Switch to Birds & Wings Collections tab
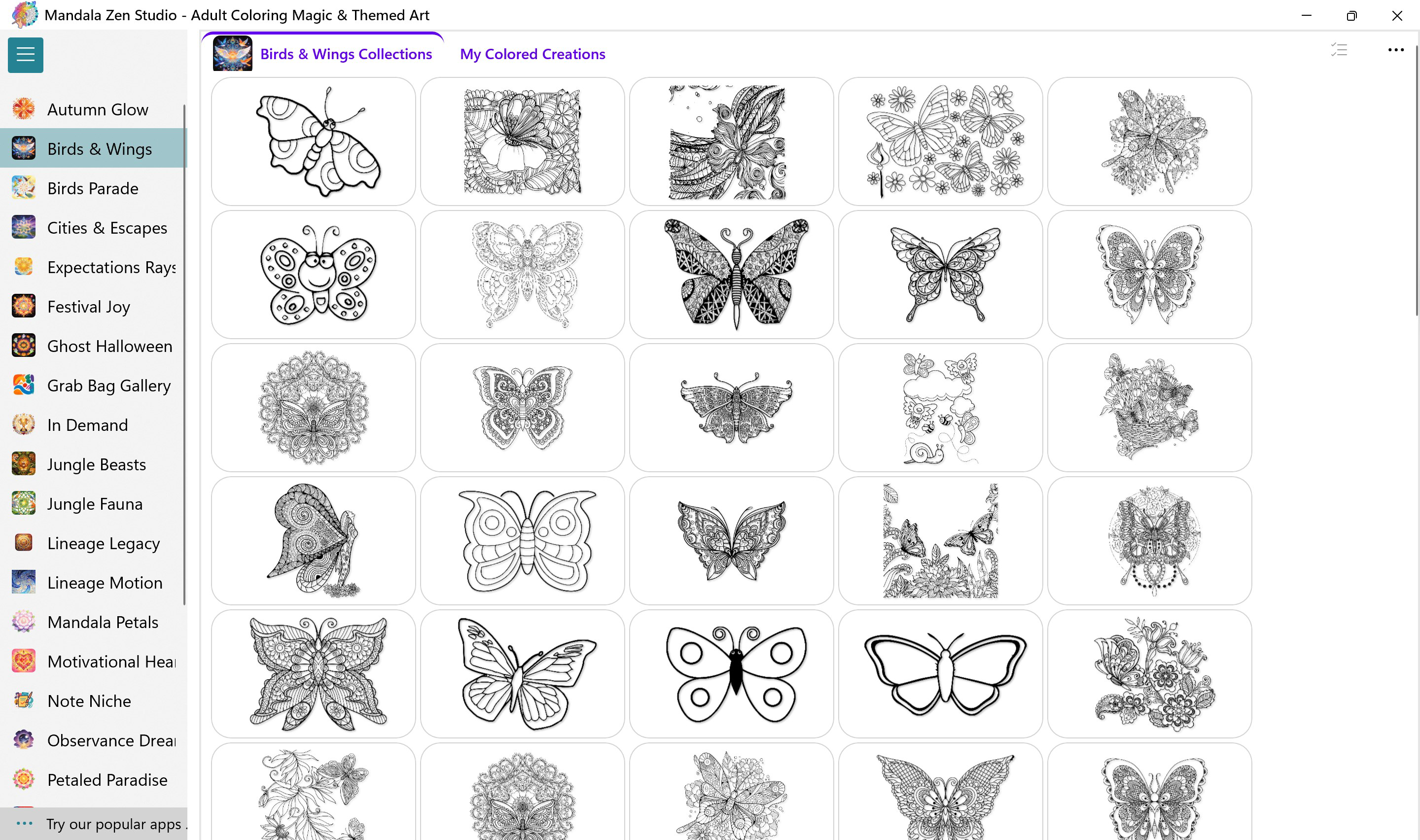The width and height of the screenshot is (1420, 840). point(345,54)
